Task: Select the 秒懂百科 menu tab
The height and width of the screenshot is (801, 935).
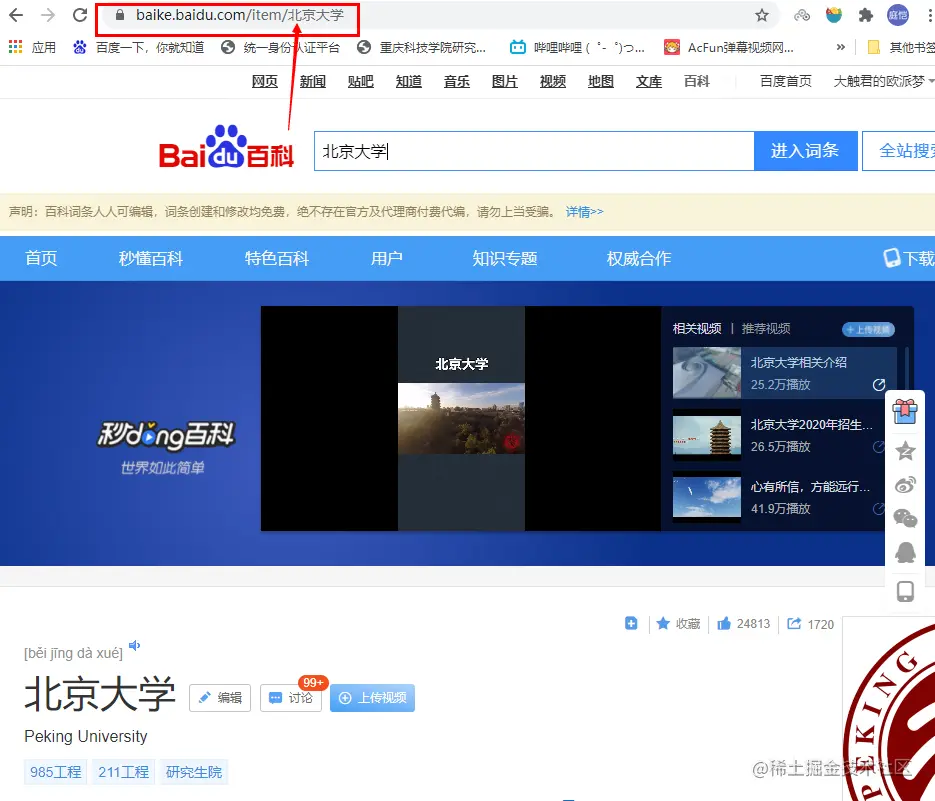Action: coord(150,258)
